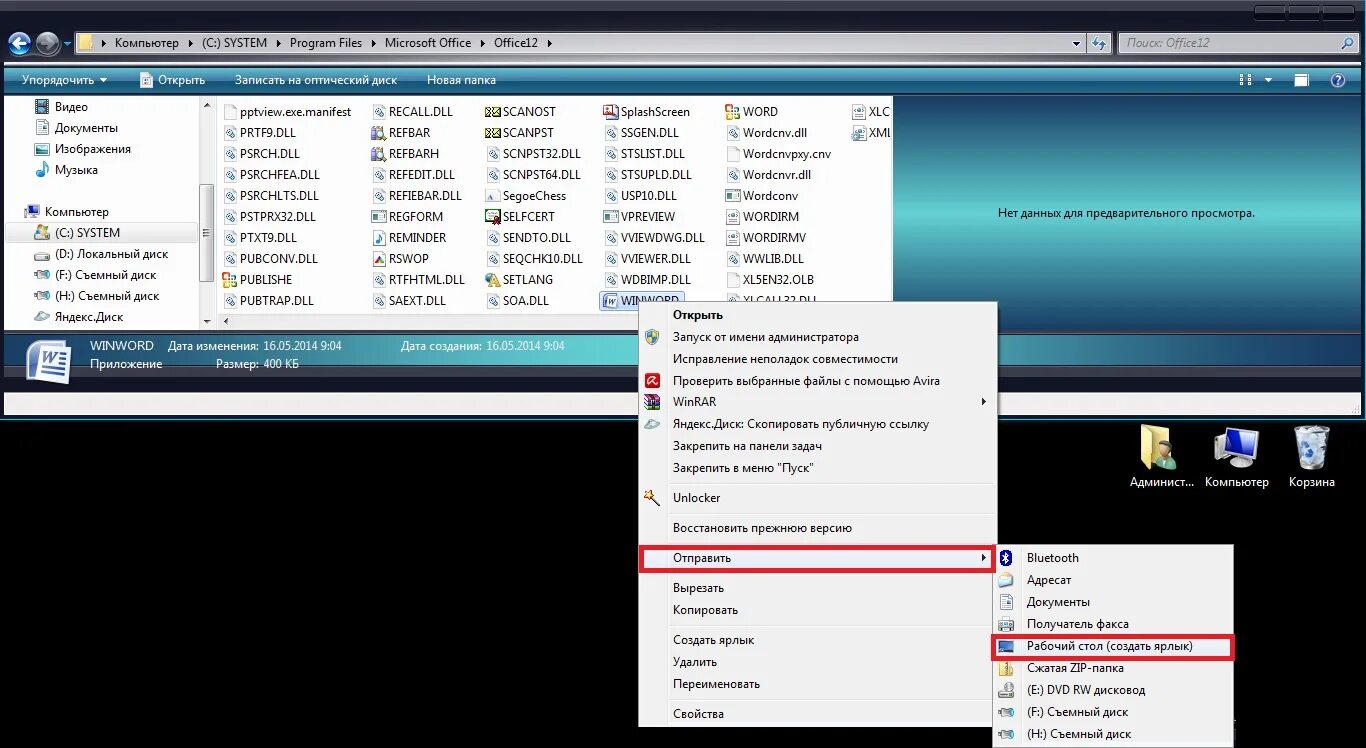Select (F:) Съемный диск in tree
The image size is (1366, 748).
[x=95, y=275]
